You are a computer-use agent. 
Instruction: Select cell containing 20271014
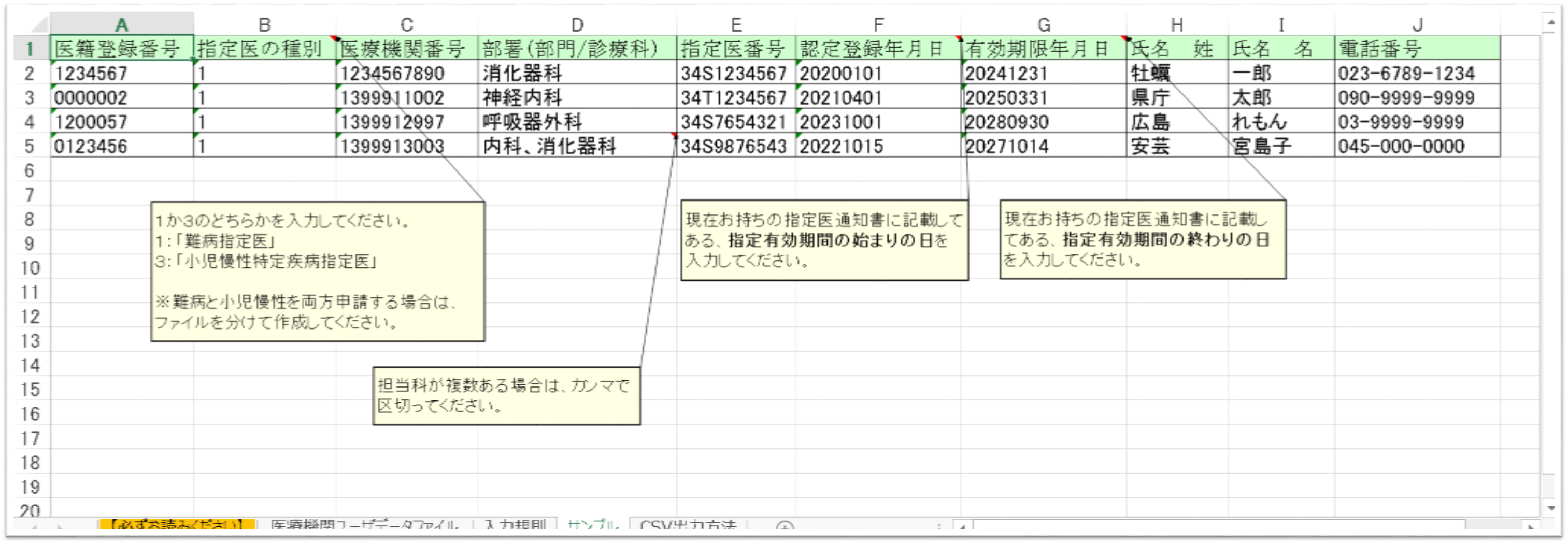pos(1043,146)
